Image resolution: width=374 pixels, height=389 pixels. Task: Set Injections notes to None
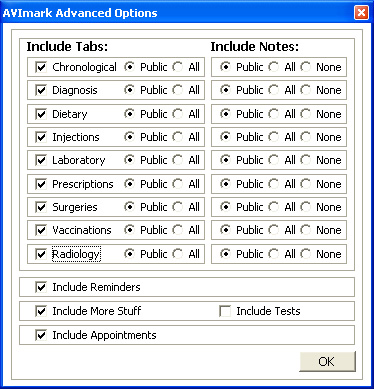[x=305, y=137]
